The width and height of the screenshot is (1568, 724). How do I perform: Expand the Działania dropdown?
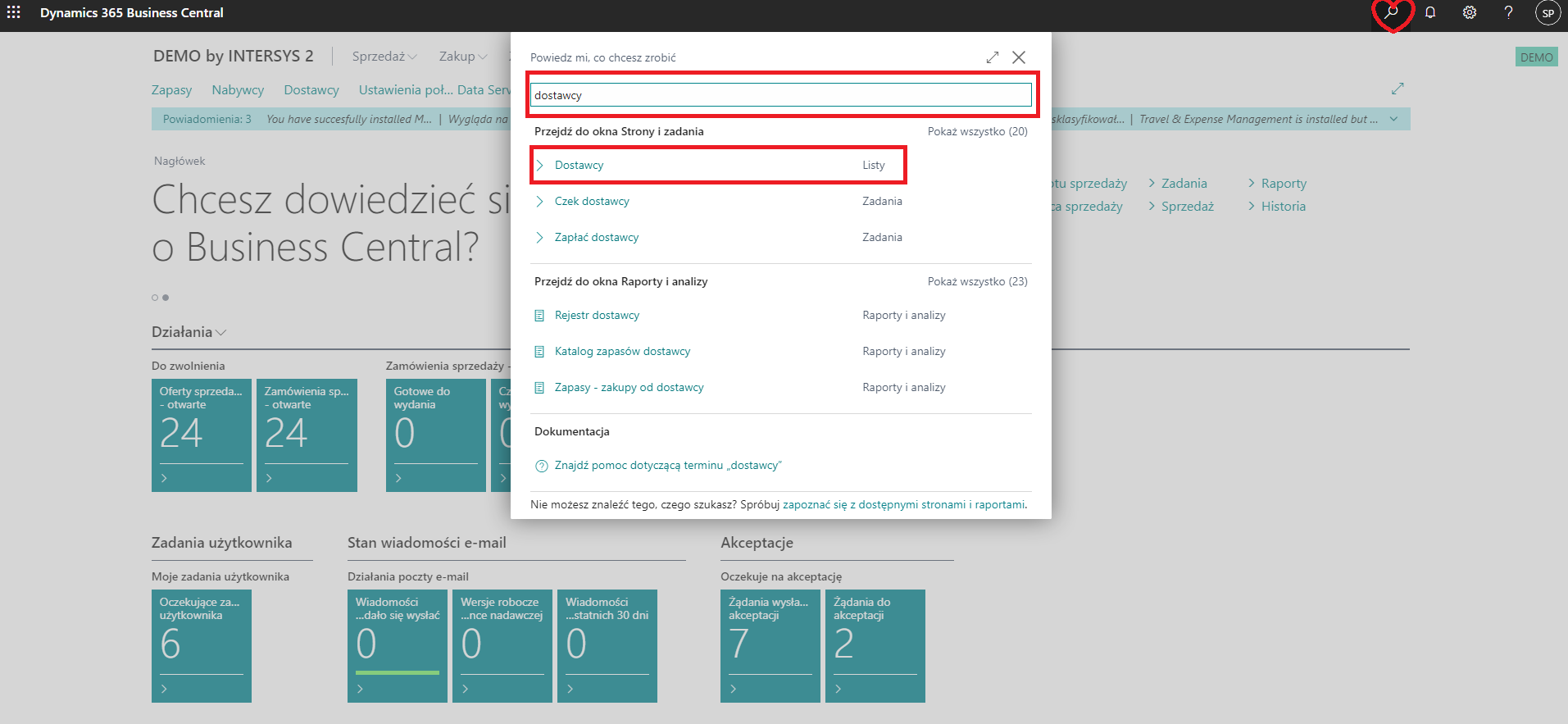pos(189,332)
